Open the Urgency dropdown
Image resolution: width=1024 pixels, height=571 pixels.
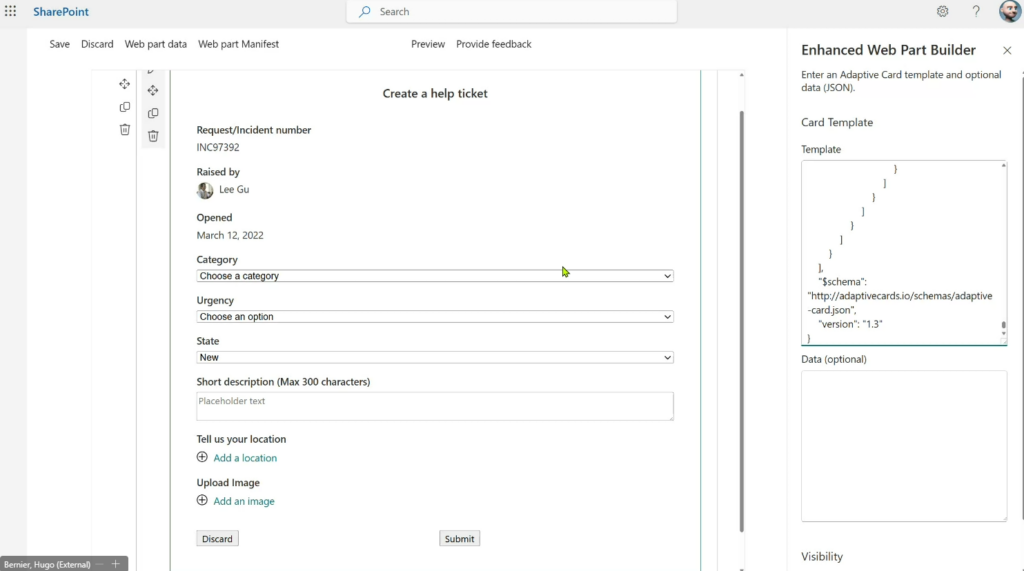click(435, 317)
